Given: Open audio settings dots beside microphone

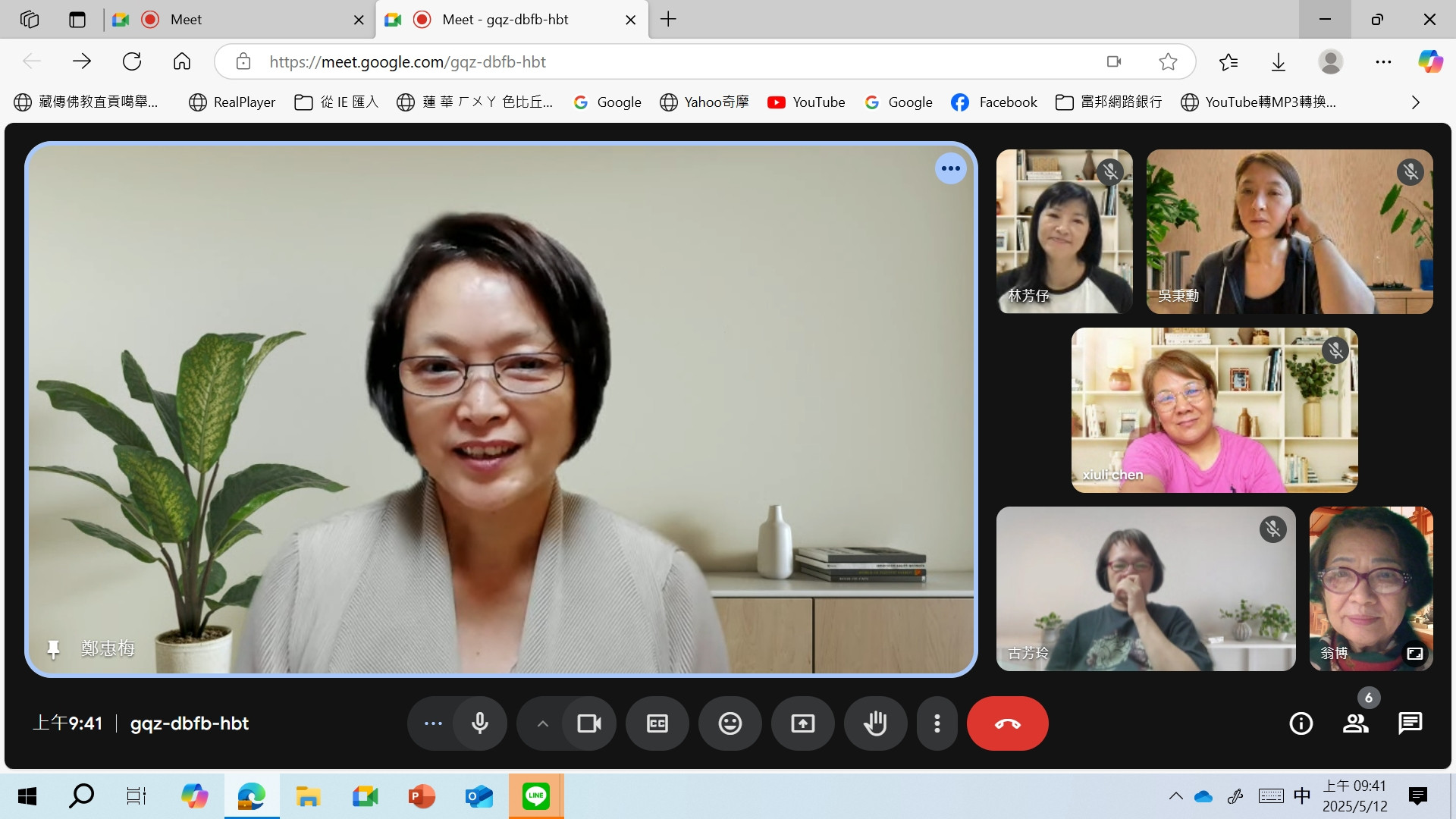Looking at the screenshot, I should click(x=433, y=723).
